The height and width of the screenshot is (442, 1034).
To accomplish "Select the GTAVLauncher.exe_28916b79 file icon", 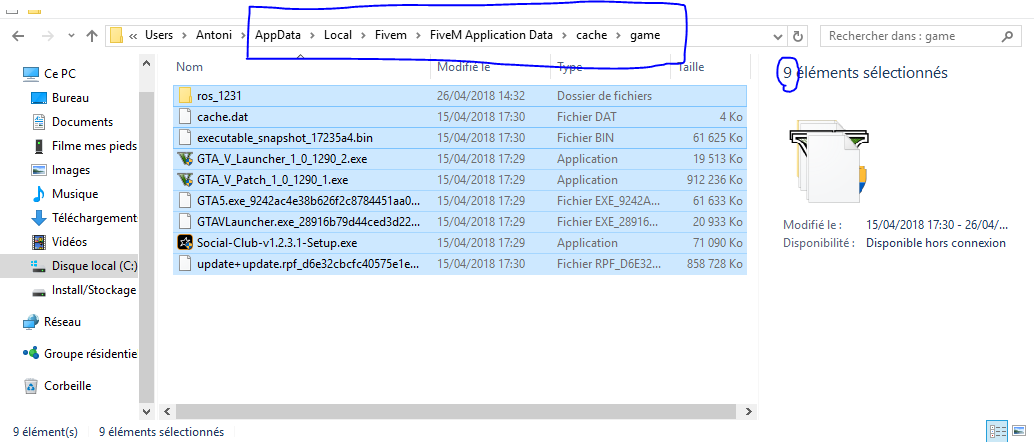I will [185, 222].
